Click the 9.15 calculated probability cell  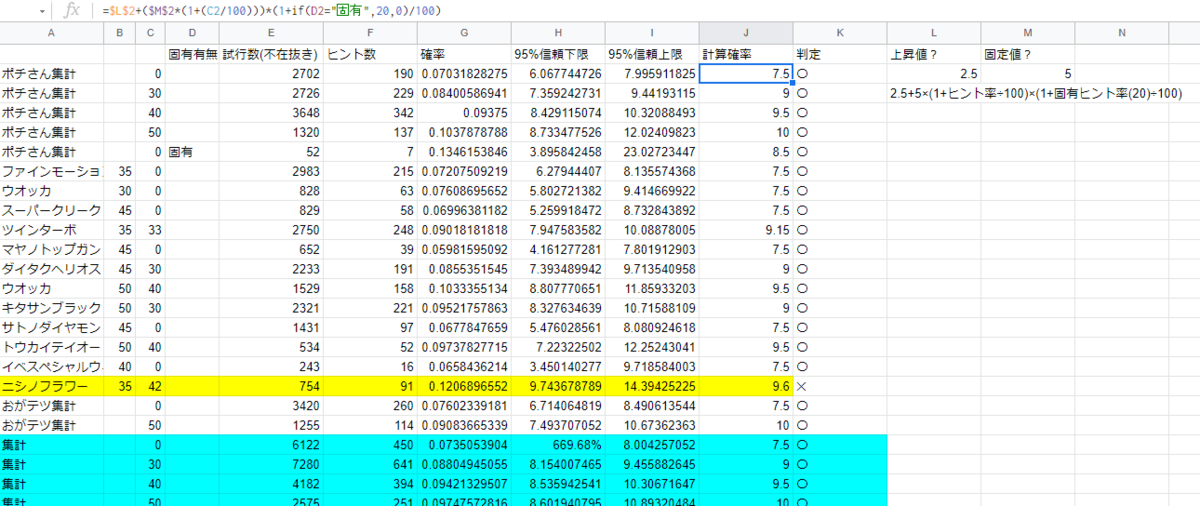745,229
